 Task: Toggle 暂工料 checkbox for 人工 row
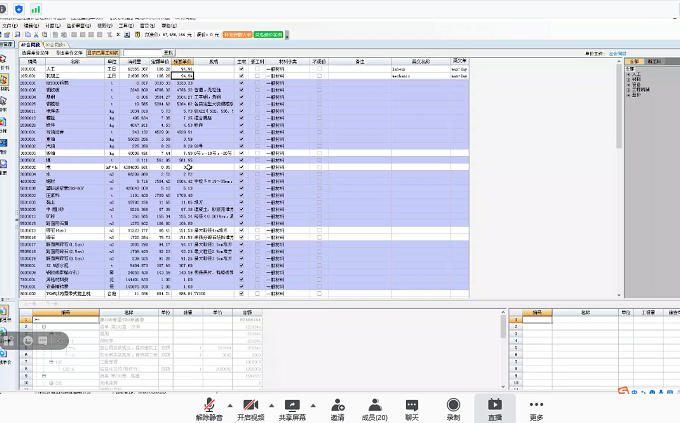(258, 69)
